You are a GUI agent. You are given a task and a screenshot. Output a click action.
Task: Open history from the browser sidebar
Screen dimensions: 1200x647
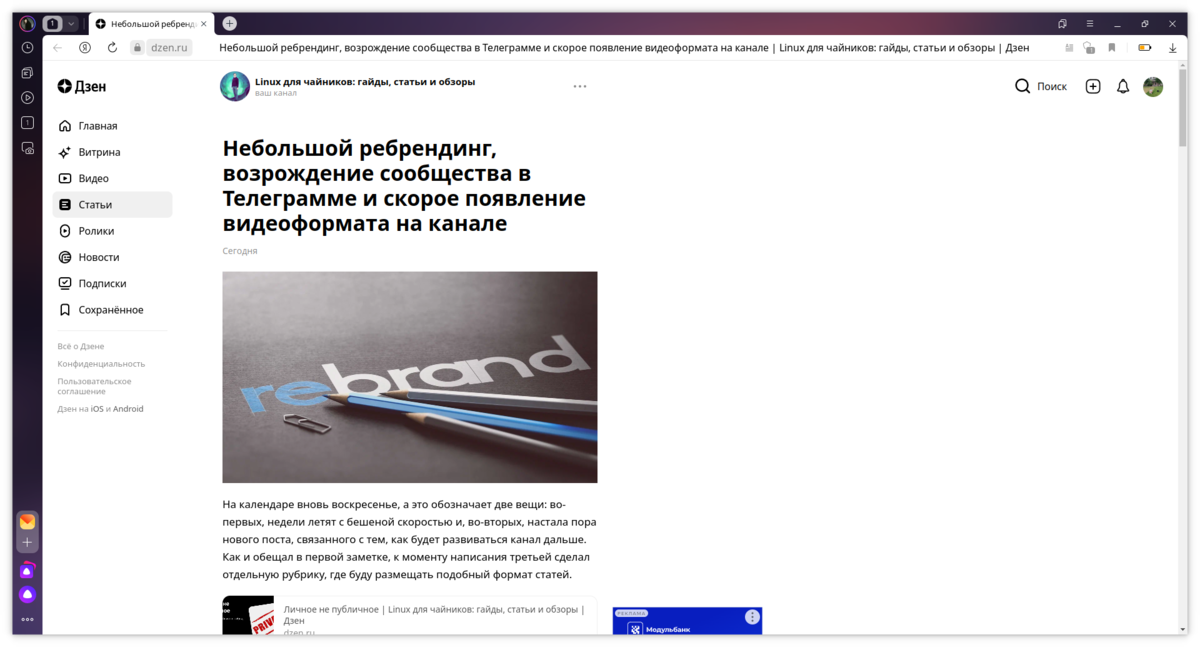(x=27, y=46)
